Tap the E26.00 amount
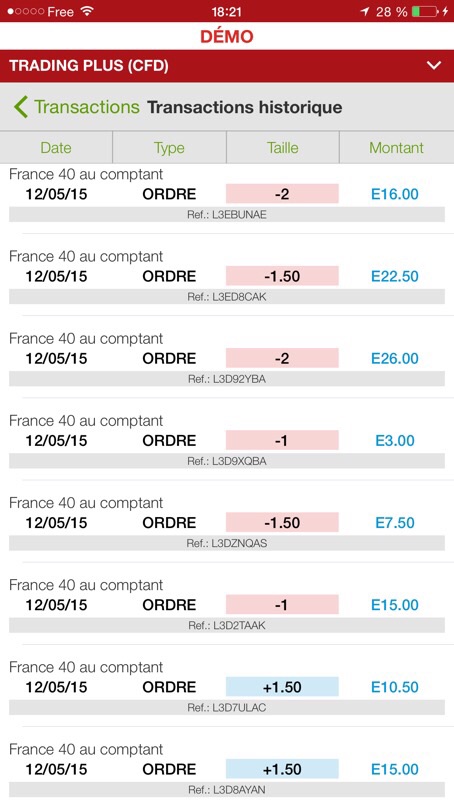The image size is (454, 807). [395, 358]
